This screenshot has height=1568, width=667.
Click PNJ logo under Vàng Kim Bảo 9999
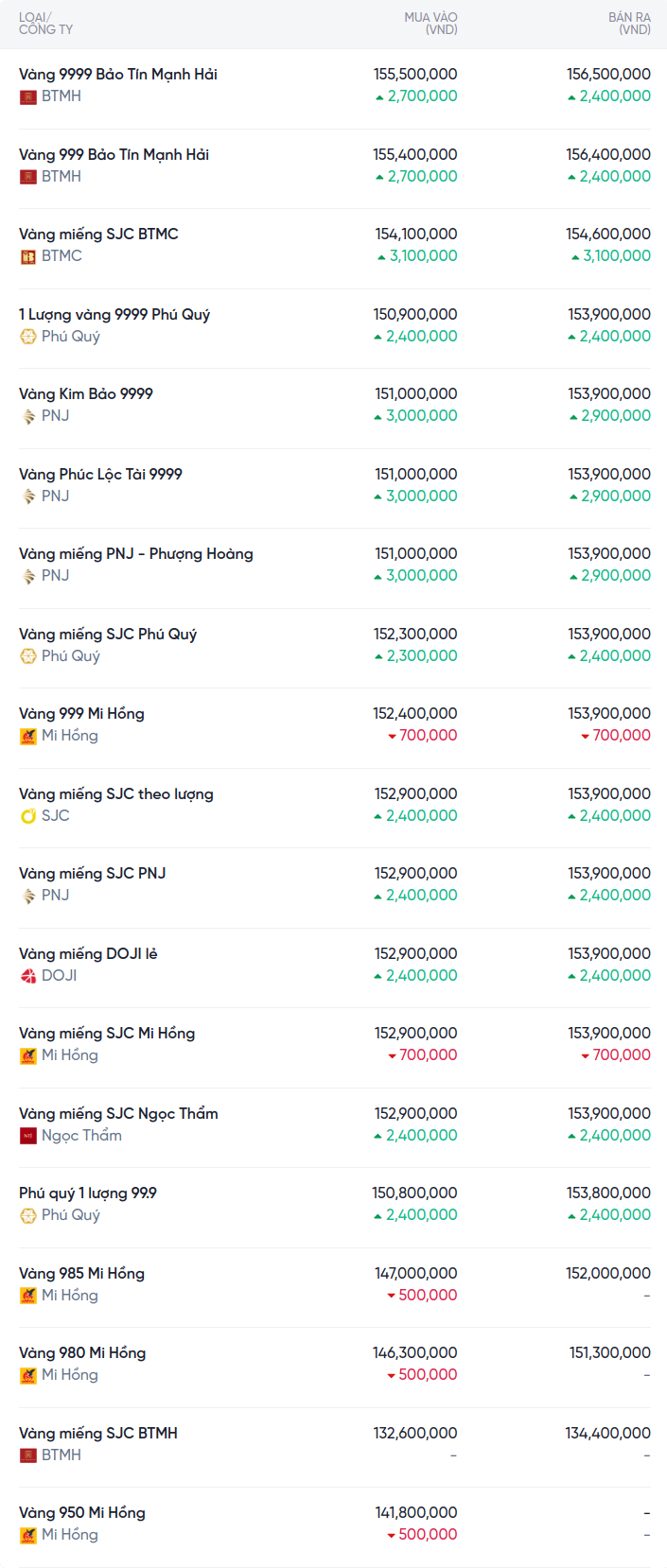pos(28,416)
